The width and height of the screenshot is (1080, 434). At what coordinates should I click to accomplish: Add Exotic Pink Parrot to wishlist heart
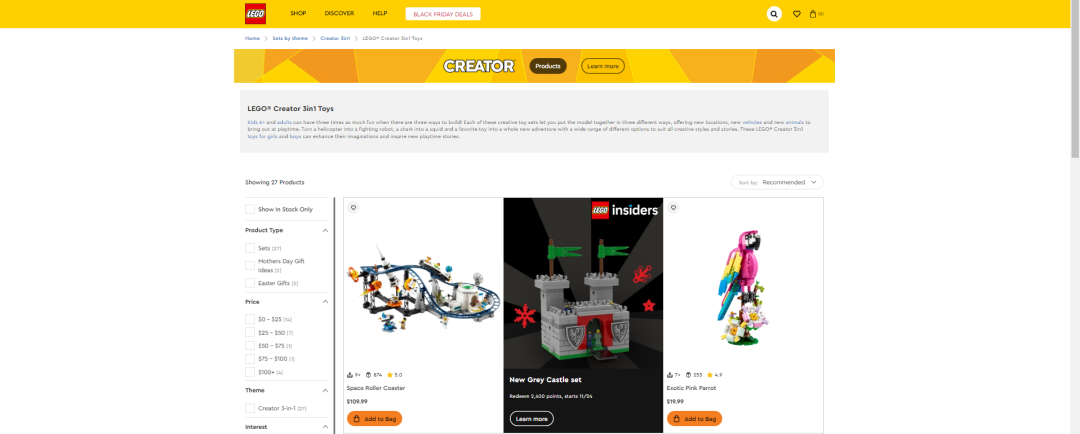point(673,207)
